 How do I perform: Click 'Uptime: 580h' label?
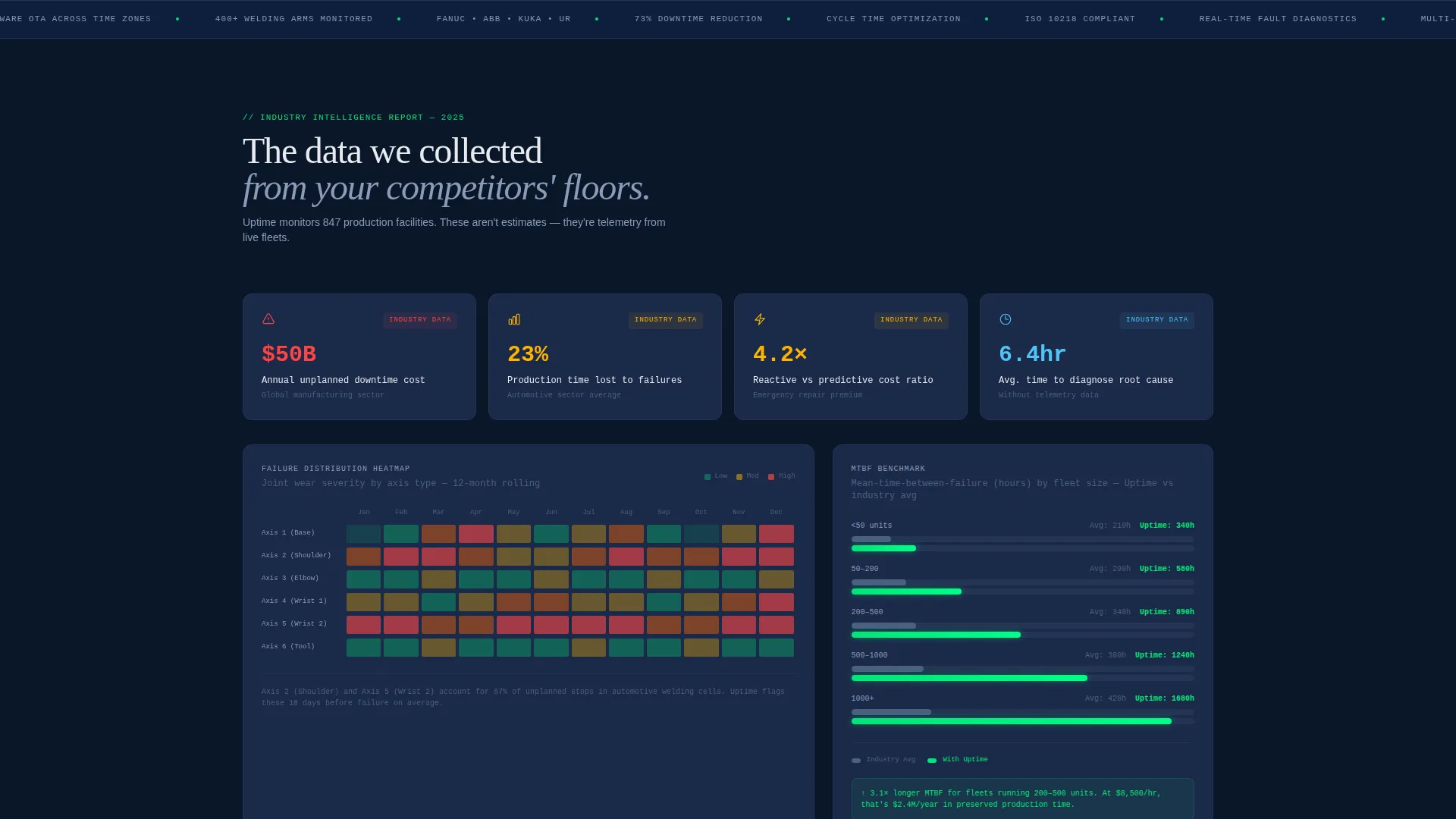[x=1167, y=569]
